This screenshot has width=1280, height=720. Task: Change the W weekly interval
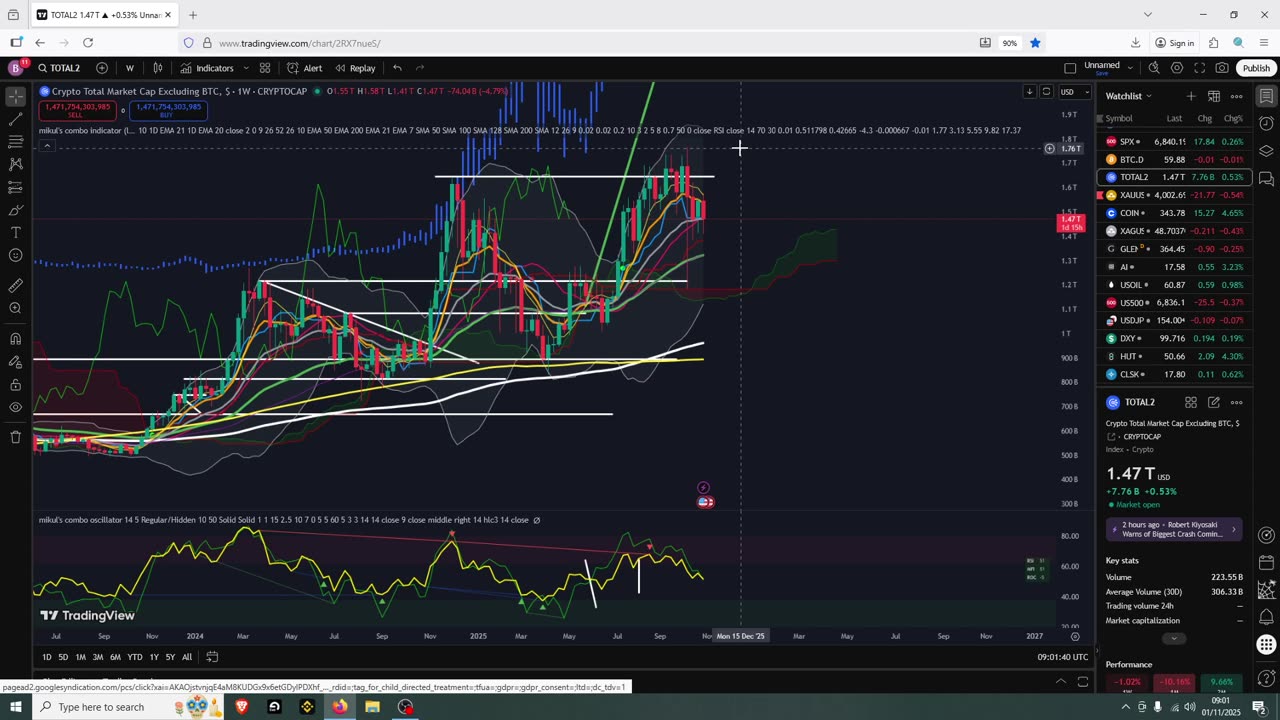pos(130,68)
